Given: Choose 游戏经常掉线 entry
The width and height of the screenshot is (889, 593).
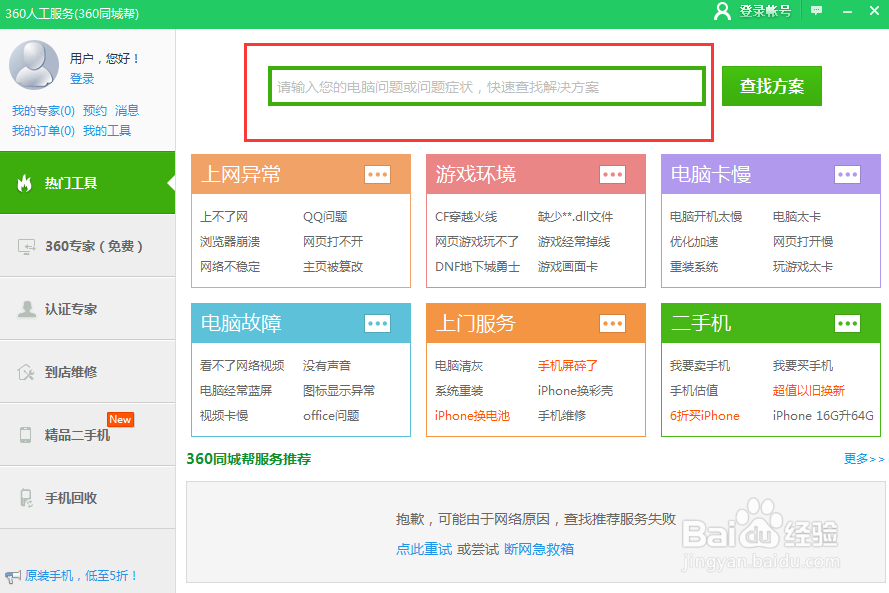Looking at the screenshot, I should pyautogui.click(x=574, y=242).
